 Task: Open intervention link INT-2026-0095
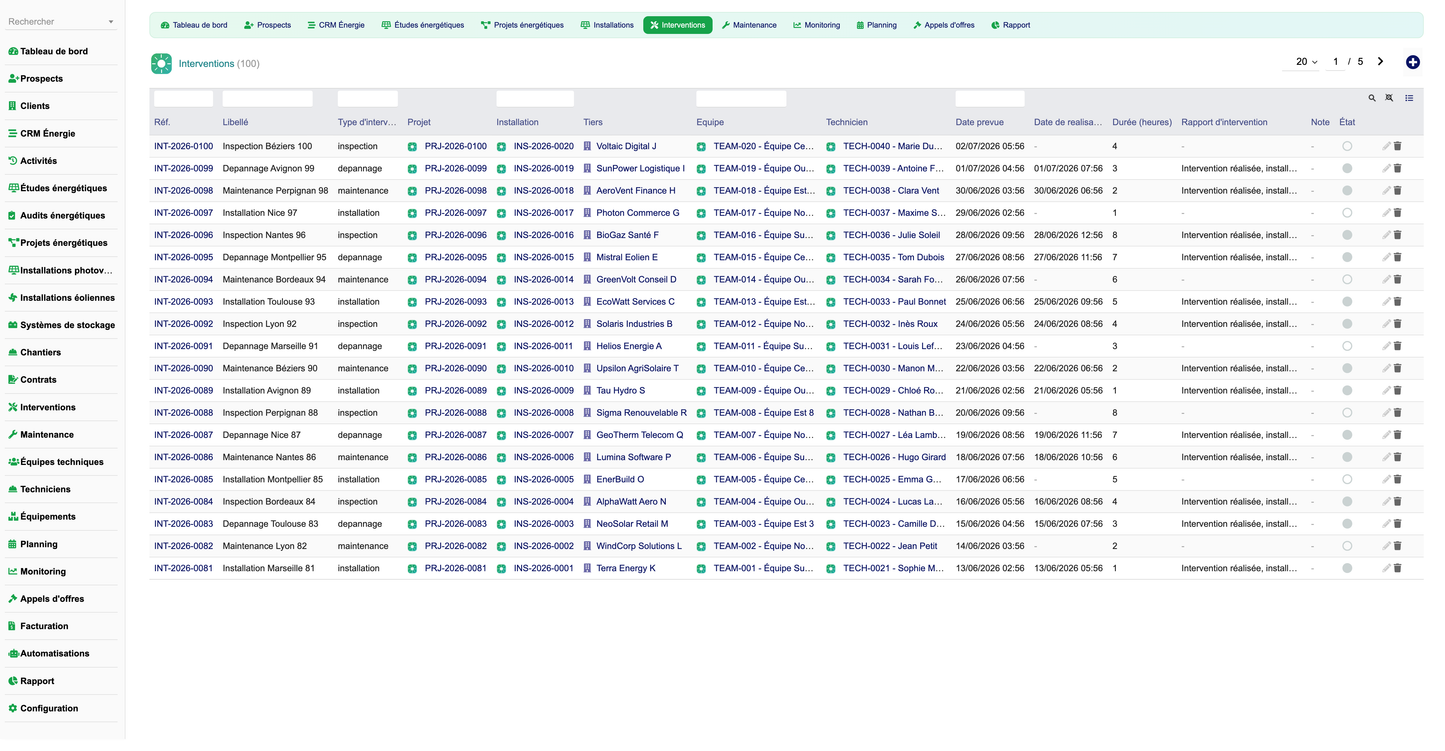[x=183, y=257]
